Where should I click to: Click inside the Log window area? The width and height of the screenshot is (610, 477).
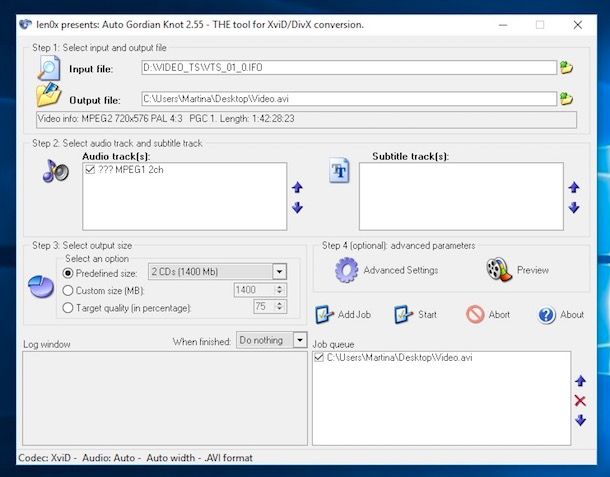click(165, 398)
